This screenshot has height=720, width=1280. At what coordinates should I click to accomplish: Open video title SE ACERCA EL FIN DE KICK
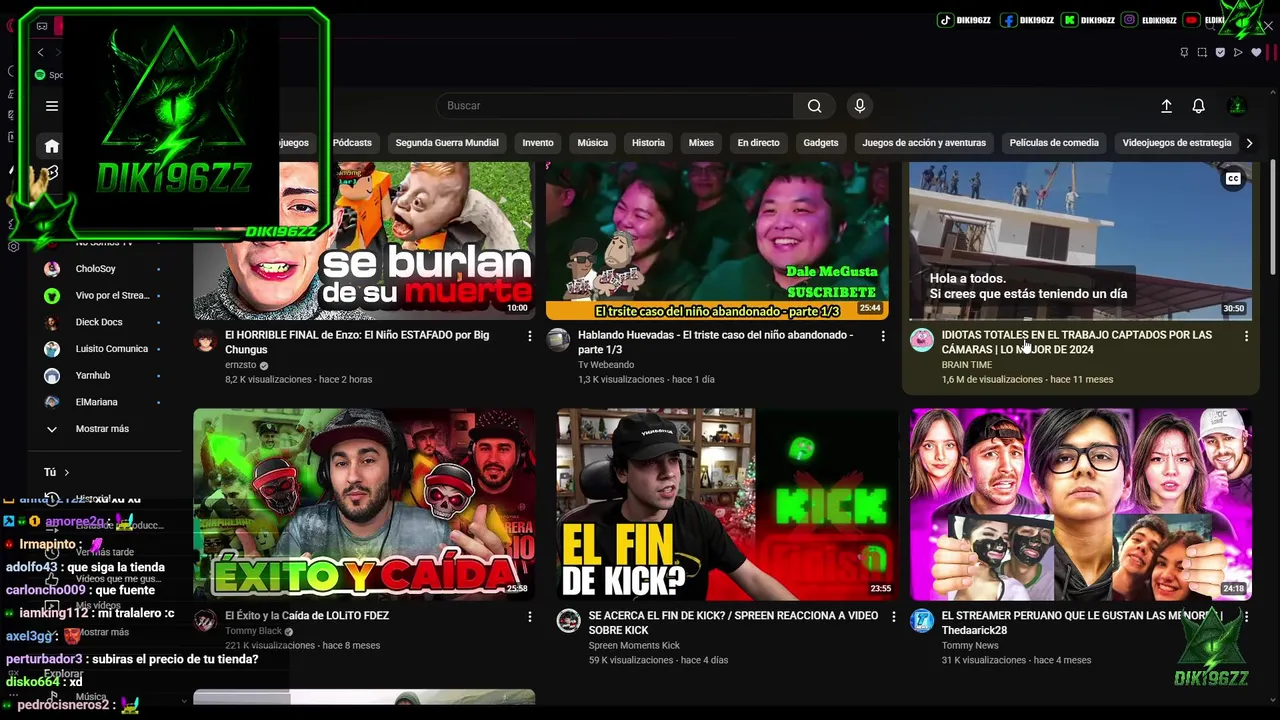tap(733, 623)
